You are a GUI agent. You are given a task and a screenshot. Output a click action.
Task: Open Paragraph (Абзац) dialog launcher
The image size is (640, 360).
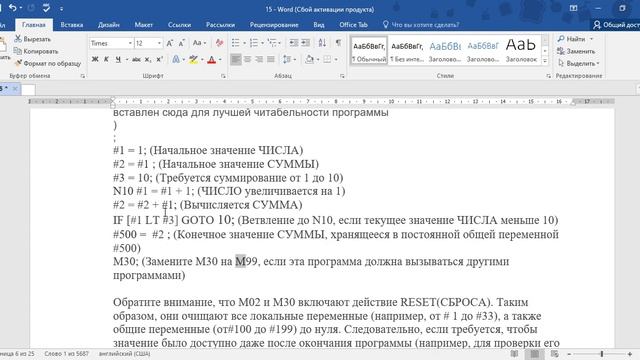tap(342, 76)
